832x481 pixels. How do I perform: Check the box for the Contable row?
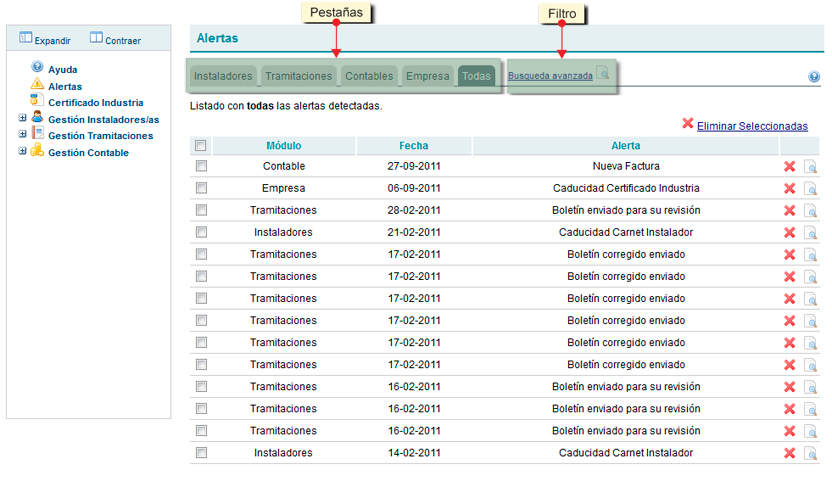coord(201,166)
